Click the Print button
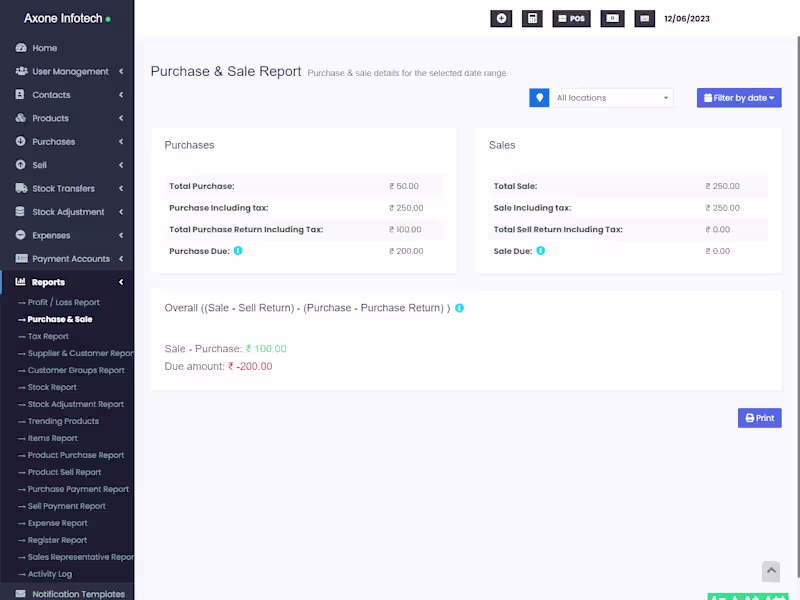 pos(759,418)
